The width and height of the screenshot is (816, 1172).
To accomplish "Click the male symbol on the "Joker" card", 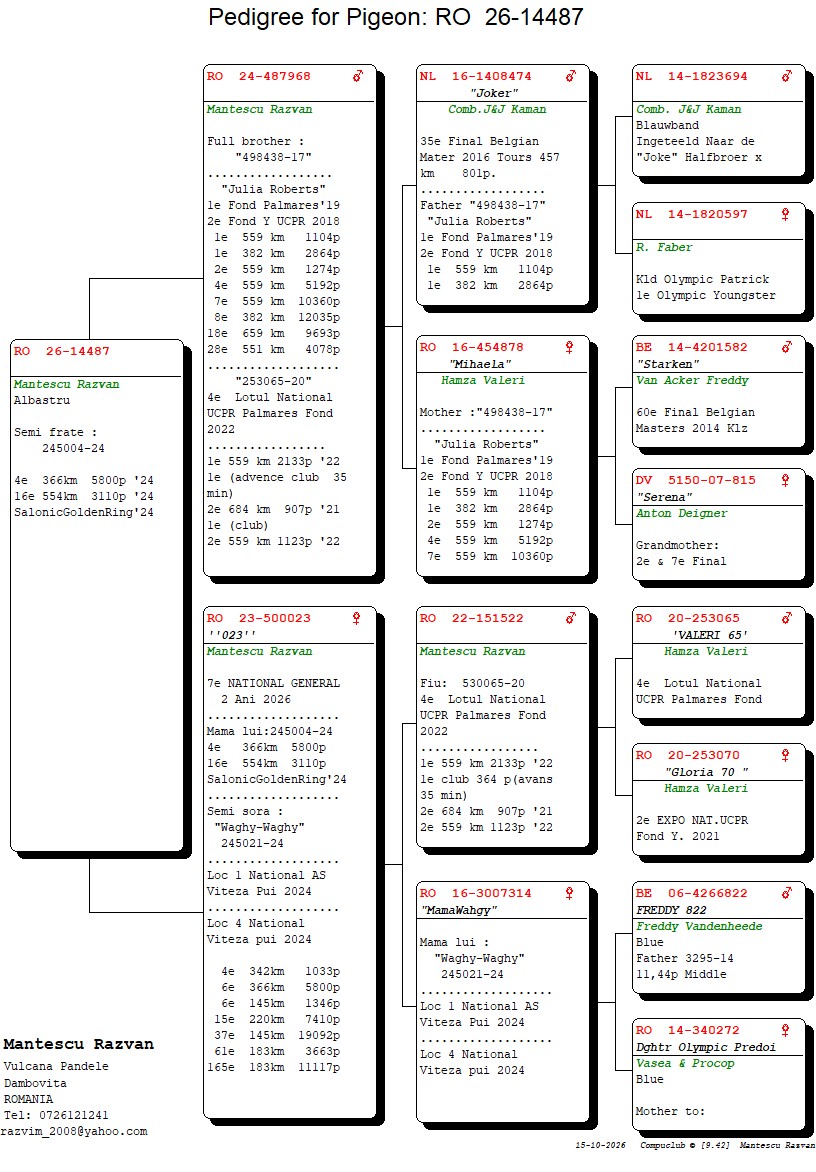I will coord(571,75).
